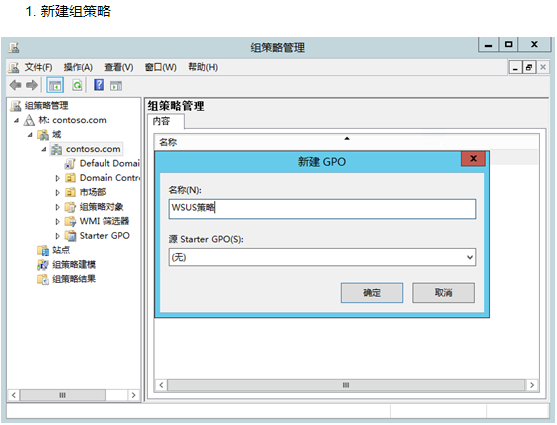Image resolution: width=557 pixels, height=425 pixels.
Task: Collapse the 域 tree node
Action: (30, 135)
